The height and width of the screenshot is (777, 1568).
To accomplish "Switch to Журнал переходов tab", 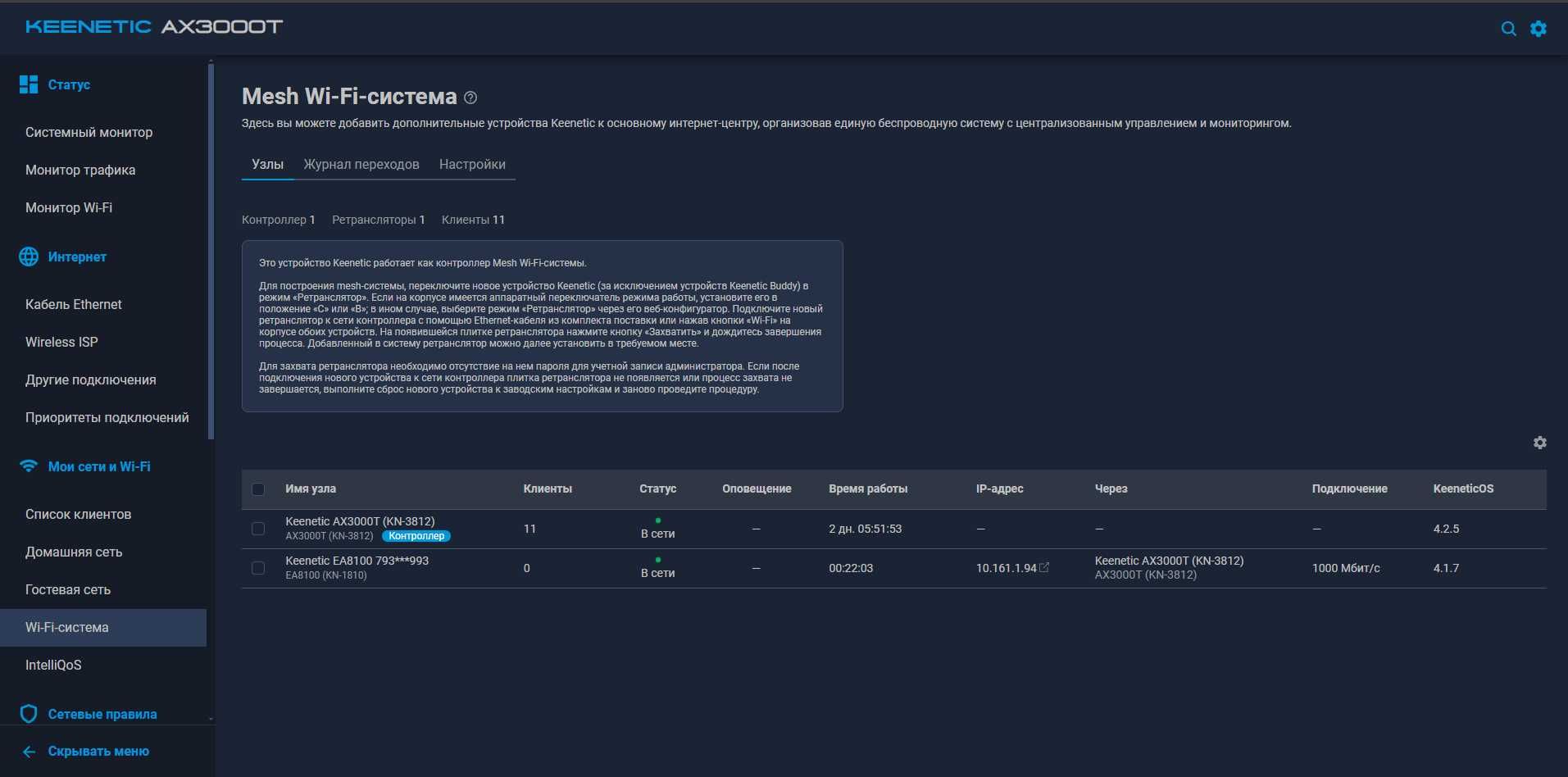I will coord(361,164).
